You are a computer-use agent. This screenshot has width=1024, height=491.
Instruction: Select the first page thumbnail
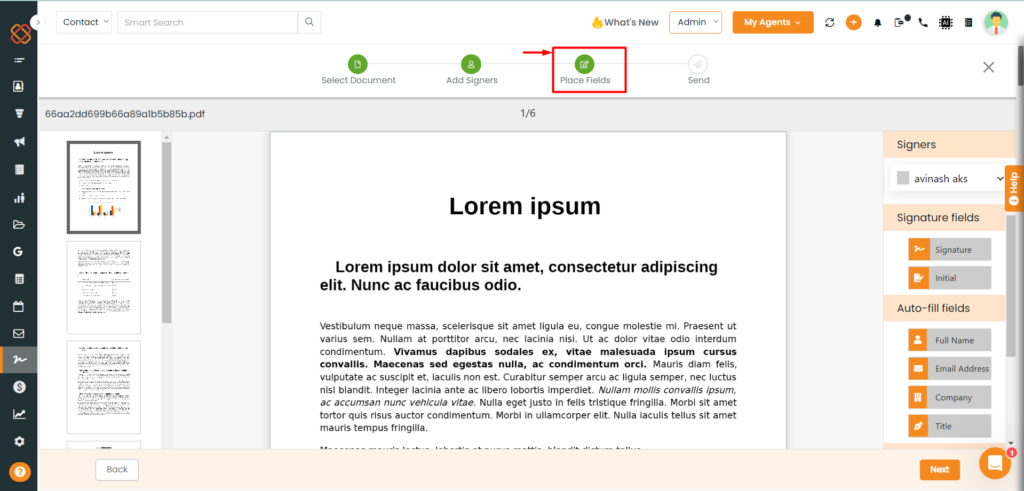(103, 187)
